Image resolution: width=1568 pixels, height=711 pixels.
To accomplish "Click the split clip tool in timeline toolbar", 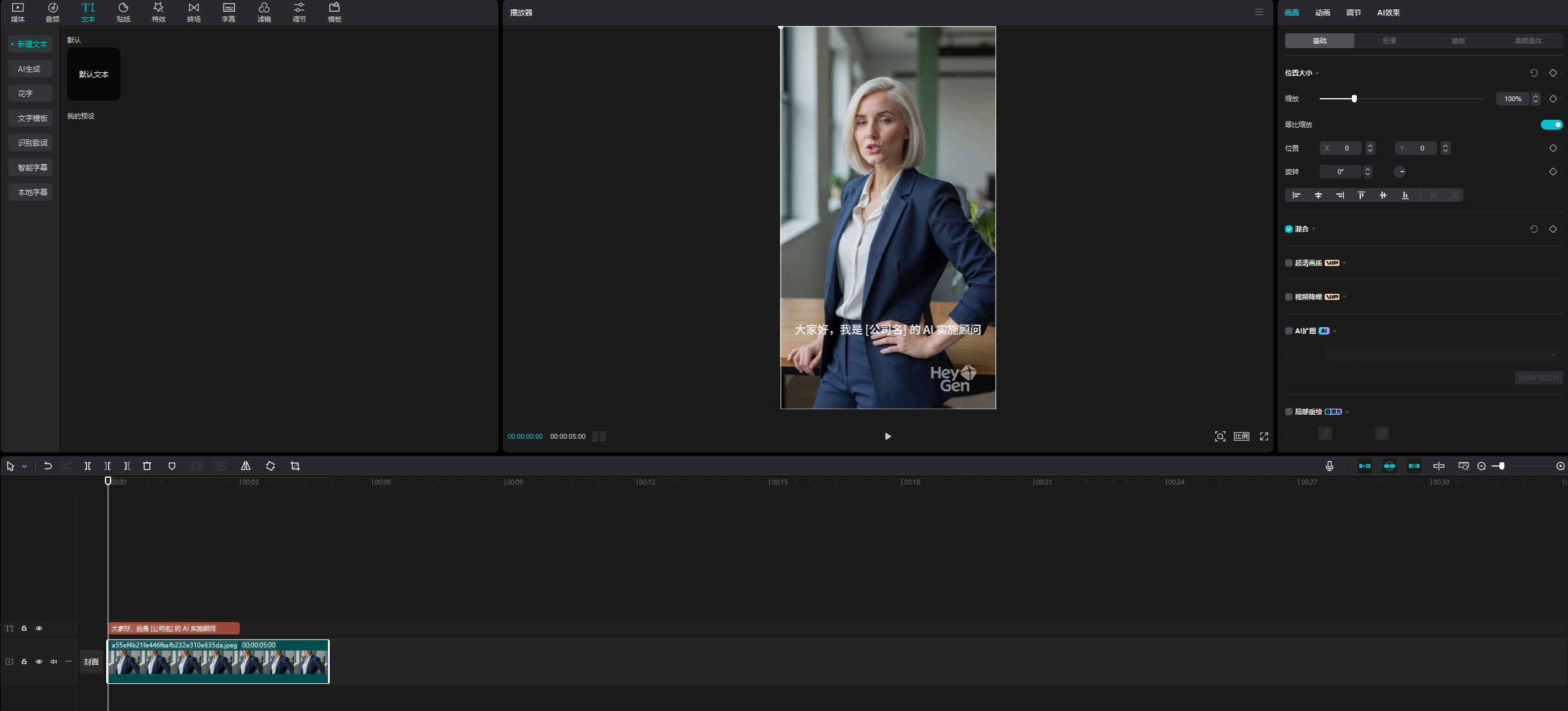I will point(88,466).
